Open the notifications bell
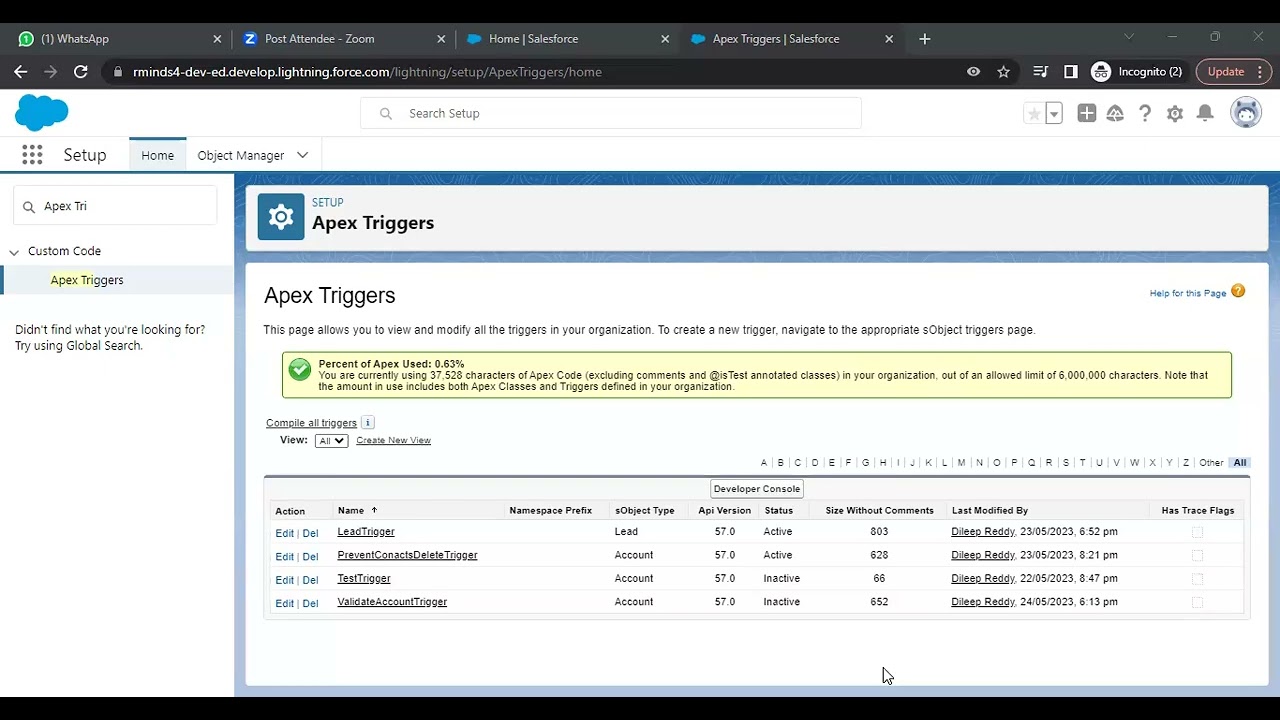Viewport: 1280px width, 720px height. [x=1205, y=114]
